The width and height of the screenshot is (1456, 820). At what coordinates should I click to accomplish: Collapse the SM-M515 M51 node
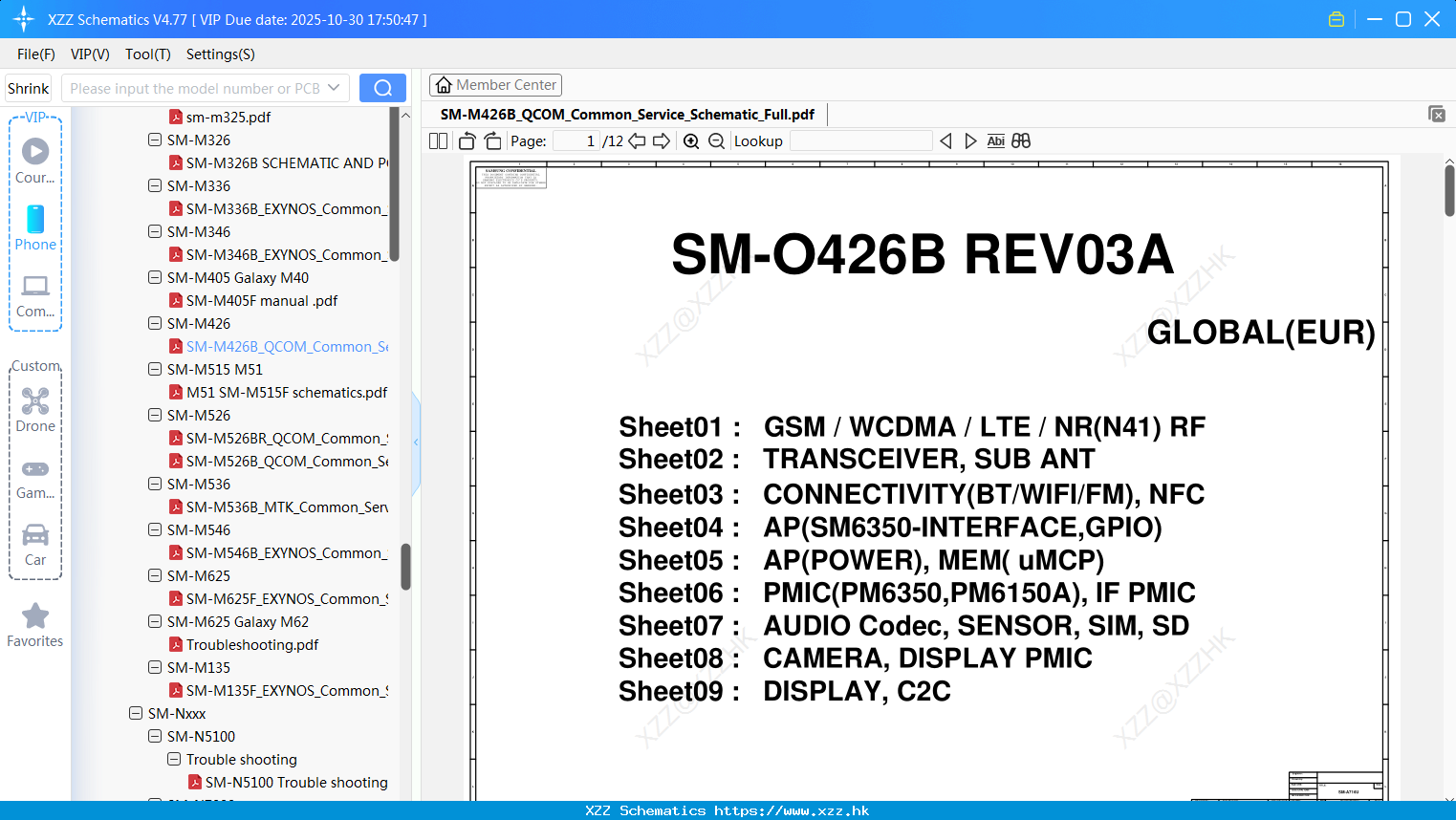coord(155,369)
